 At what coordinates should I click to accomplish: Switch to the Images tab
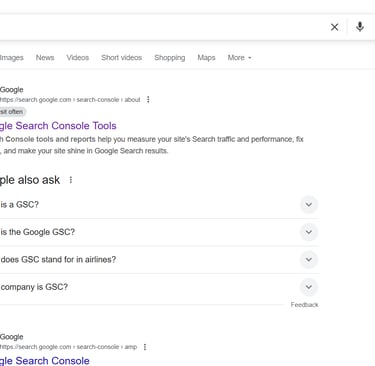pyautogui.click(x=12, y=58)
